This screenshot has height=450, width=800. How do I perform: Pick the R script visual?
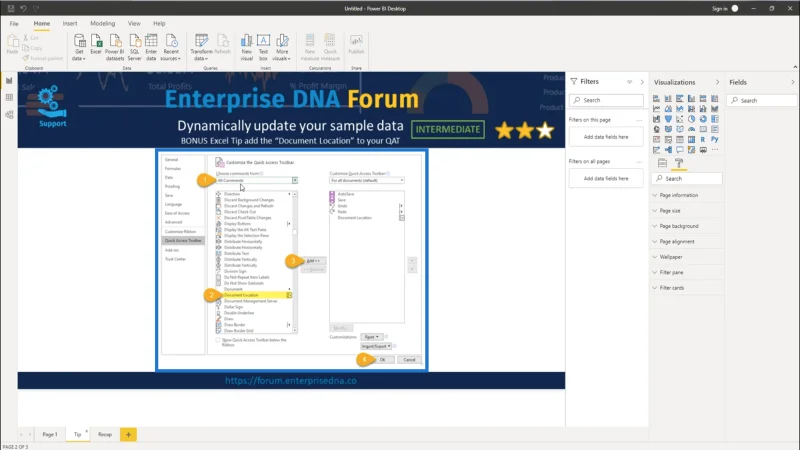pos(703,139)
